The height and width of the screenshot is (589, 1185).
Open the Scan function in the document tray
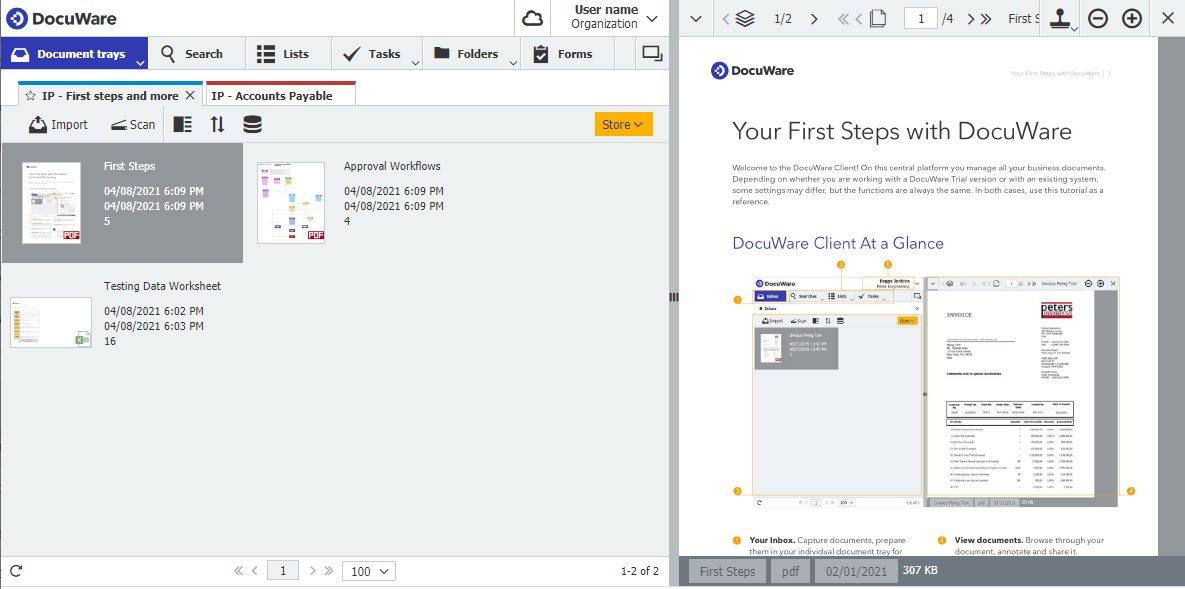click(x=133, y=124)
